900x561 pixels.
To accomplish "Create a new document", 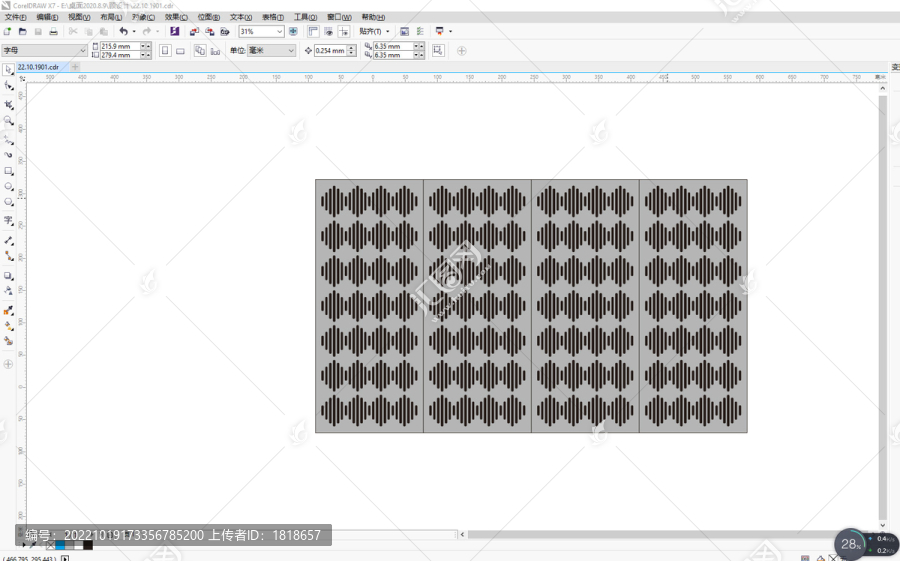I will click(x=7, y=32).
